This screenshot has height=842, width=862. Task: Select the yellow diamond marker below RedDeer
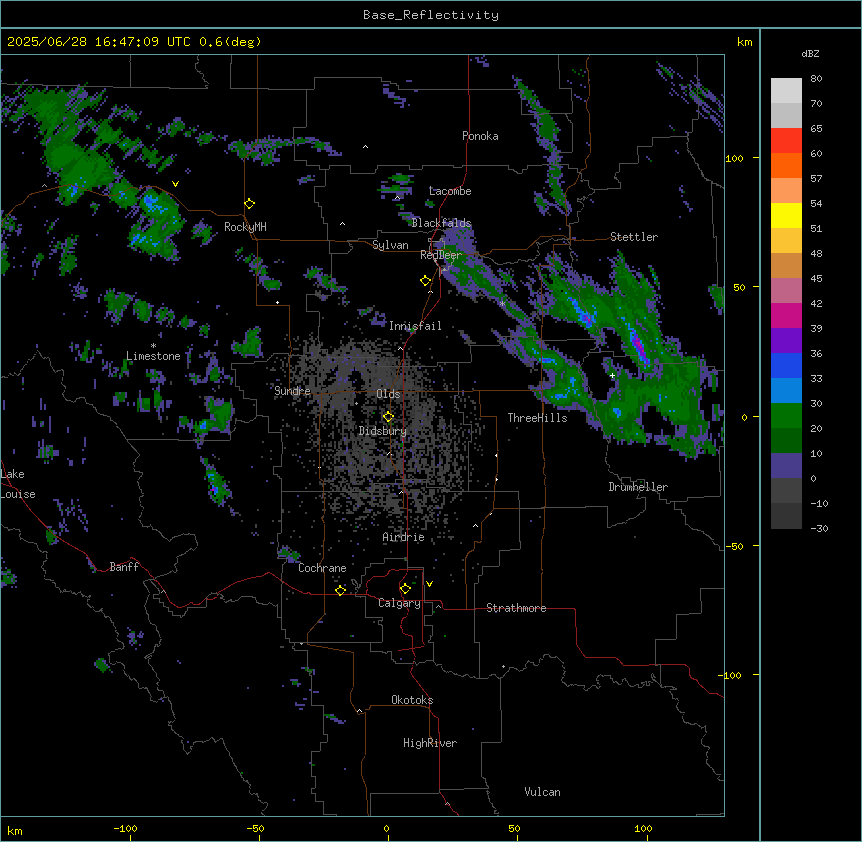(x=426, y=281)
